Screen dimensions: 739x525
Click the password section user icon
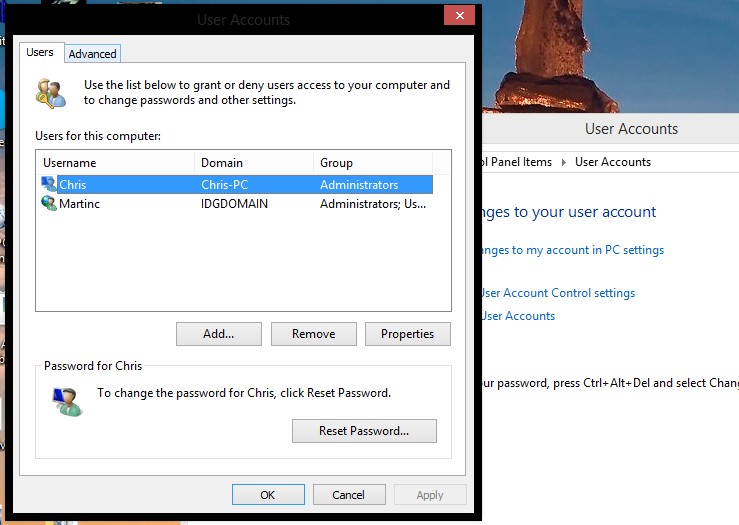[x=67, y=402]
